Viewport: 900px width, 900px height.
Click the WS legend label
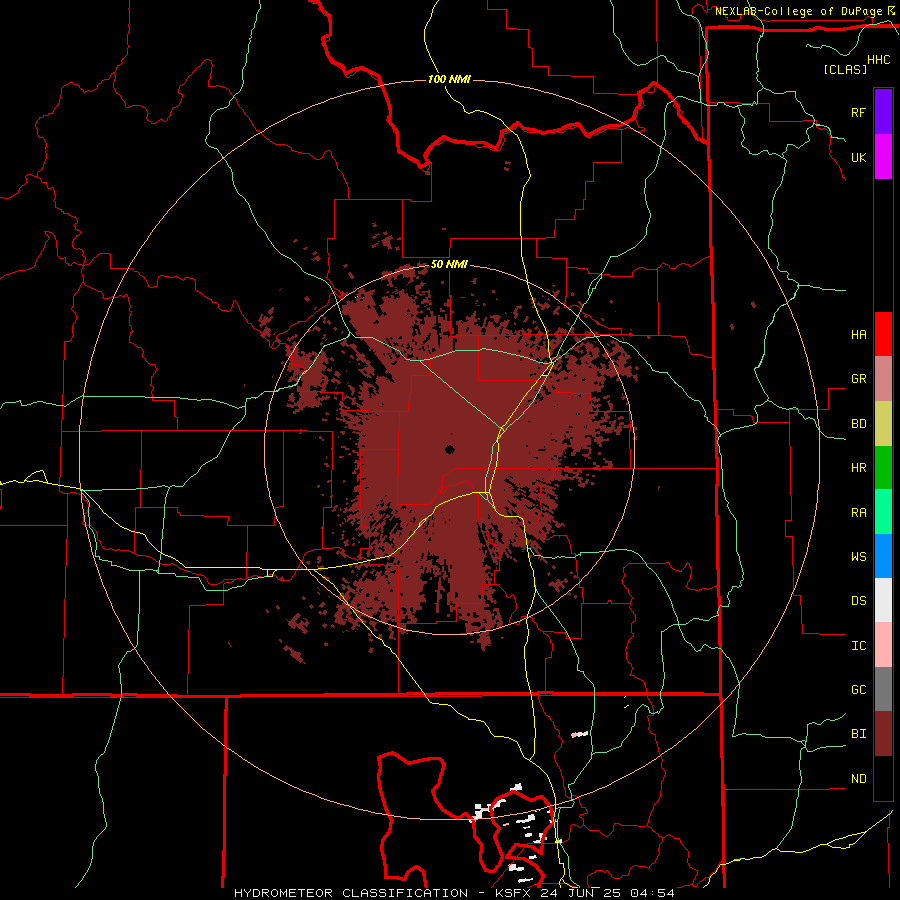click(x=858, y=556)
